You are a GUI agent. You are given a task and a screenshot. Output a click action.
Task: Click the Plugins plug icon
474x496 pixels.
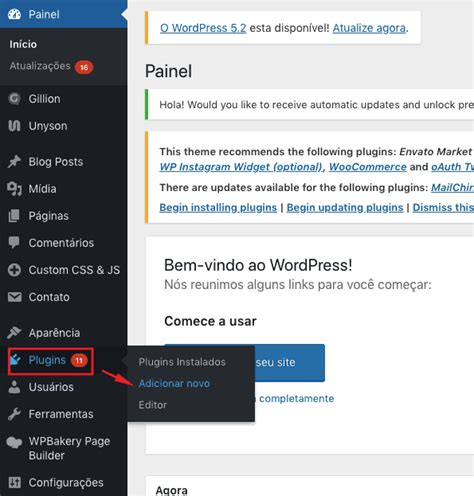15,360
